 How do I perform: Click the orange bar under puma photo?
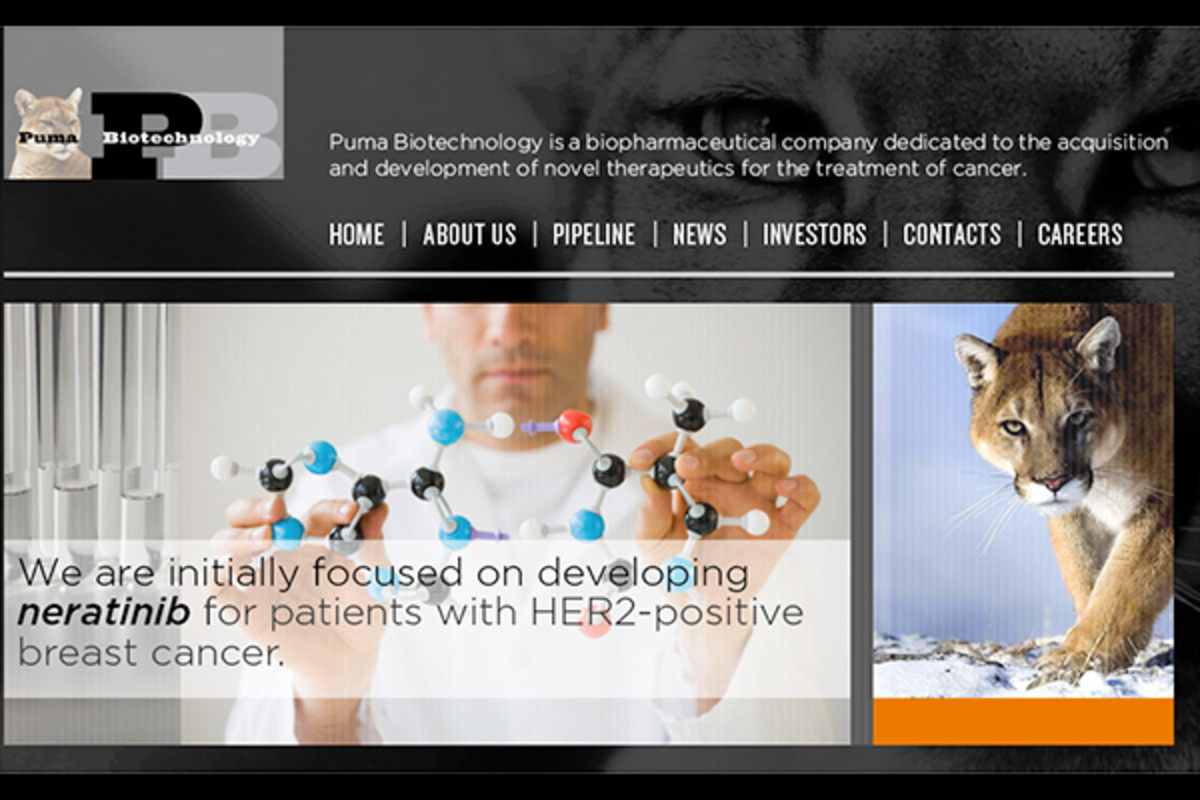click(1023, 721)
